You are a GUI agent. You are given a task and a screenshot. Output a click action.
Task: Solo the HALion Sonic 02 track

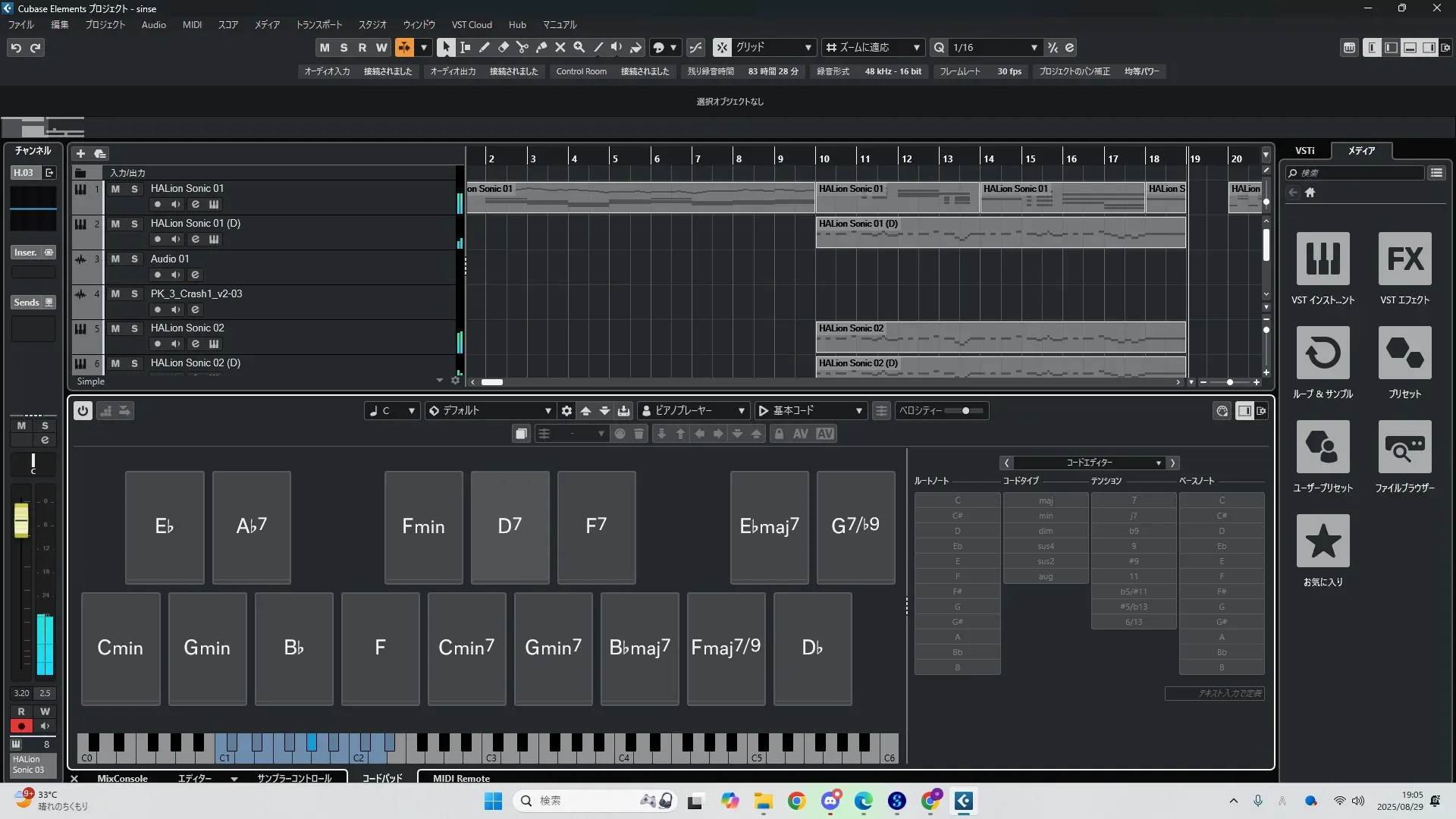click(134, 328)
